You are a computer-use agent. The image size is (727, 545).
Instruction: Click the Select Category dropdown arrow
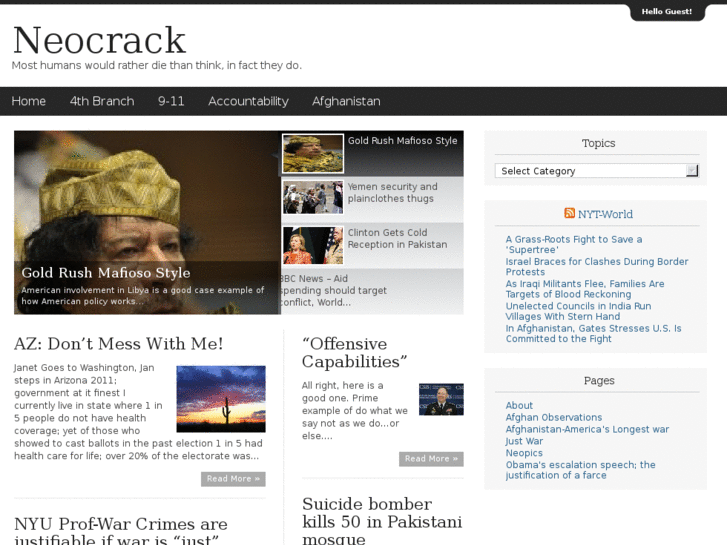(x=692, y=171)
